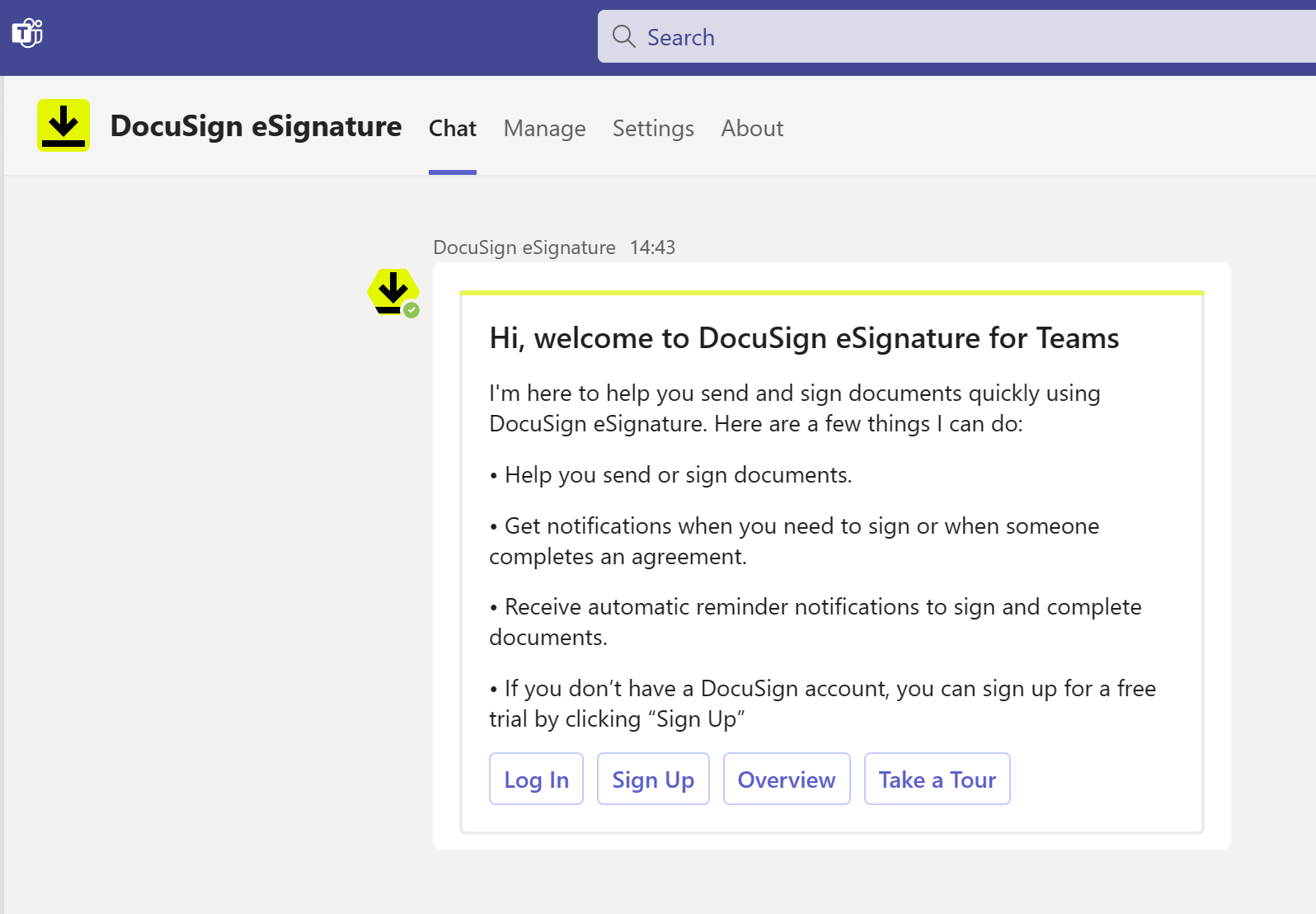Screen dimensions: 1316x914
Task: Click the welcome card heading text
Action: [804, 338]
